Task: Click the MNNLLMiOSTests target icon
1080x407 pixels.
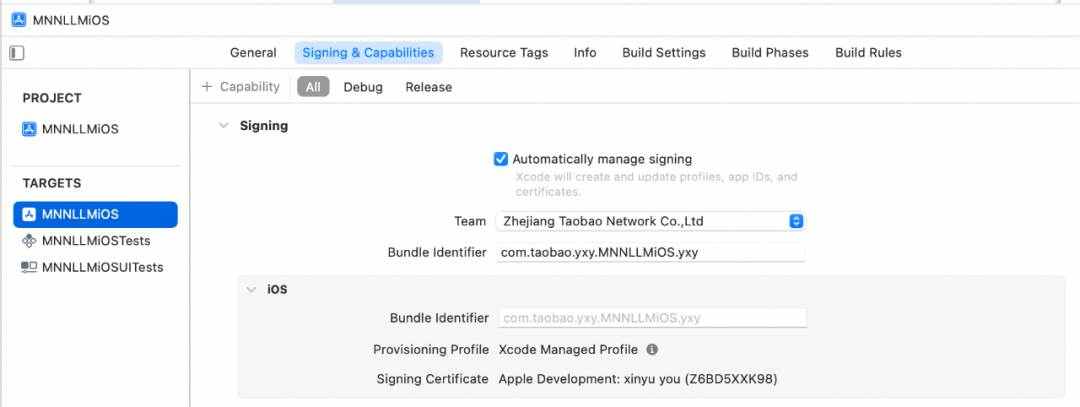Action: (x=29, y=241)
